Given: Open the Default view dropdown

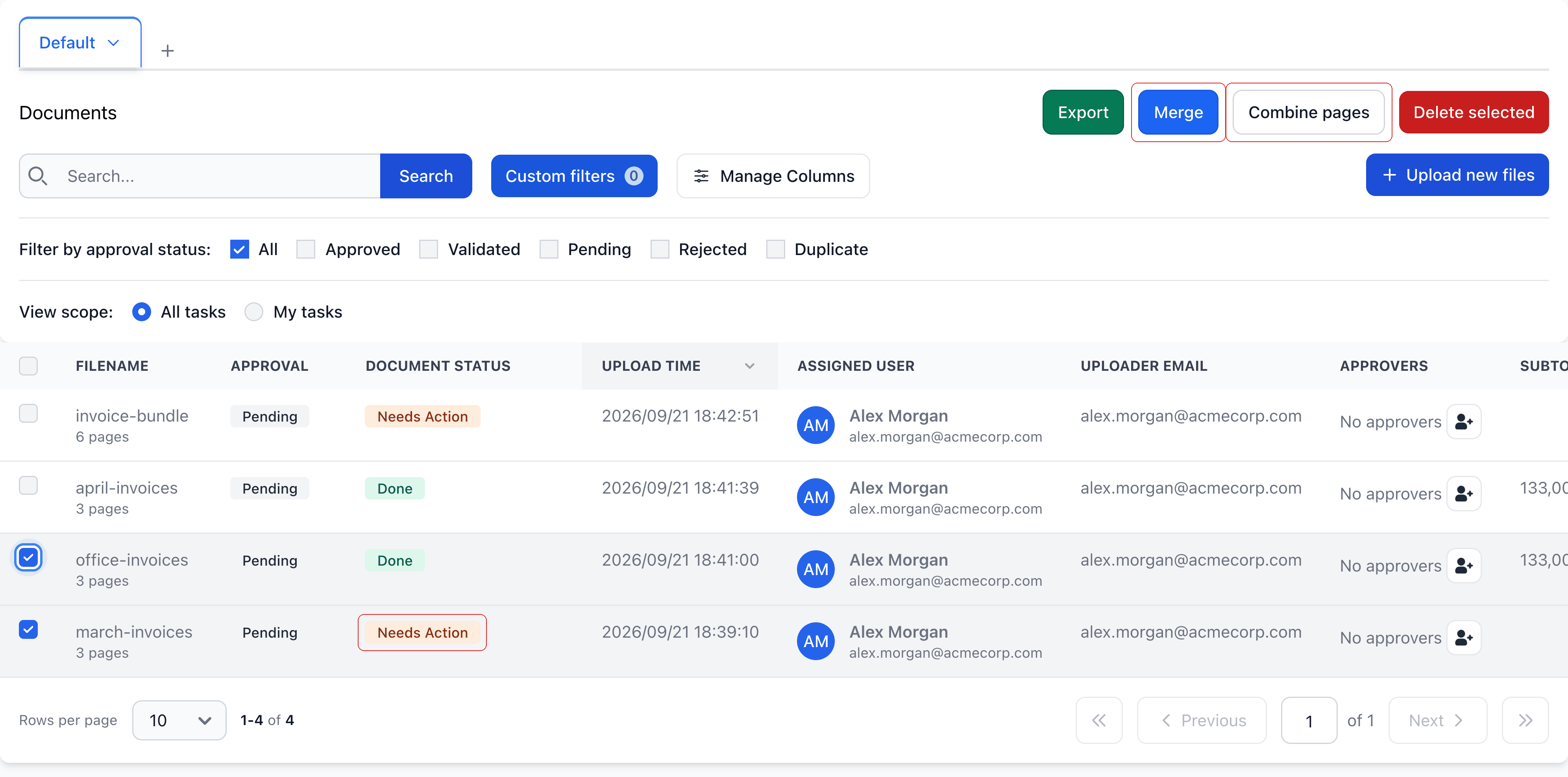Looking at the screenshot, I should coord(80,43).
